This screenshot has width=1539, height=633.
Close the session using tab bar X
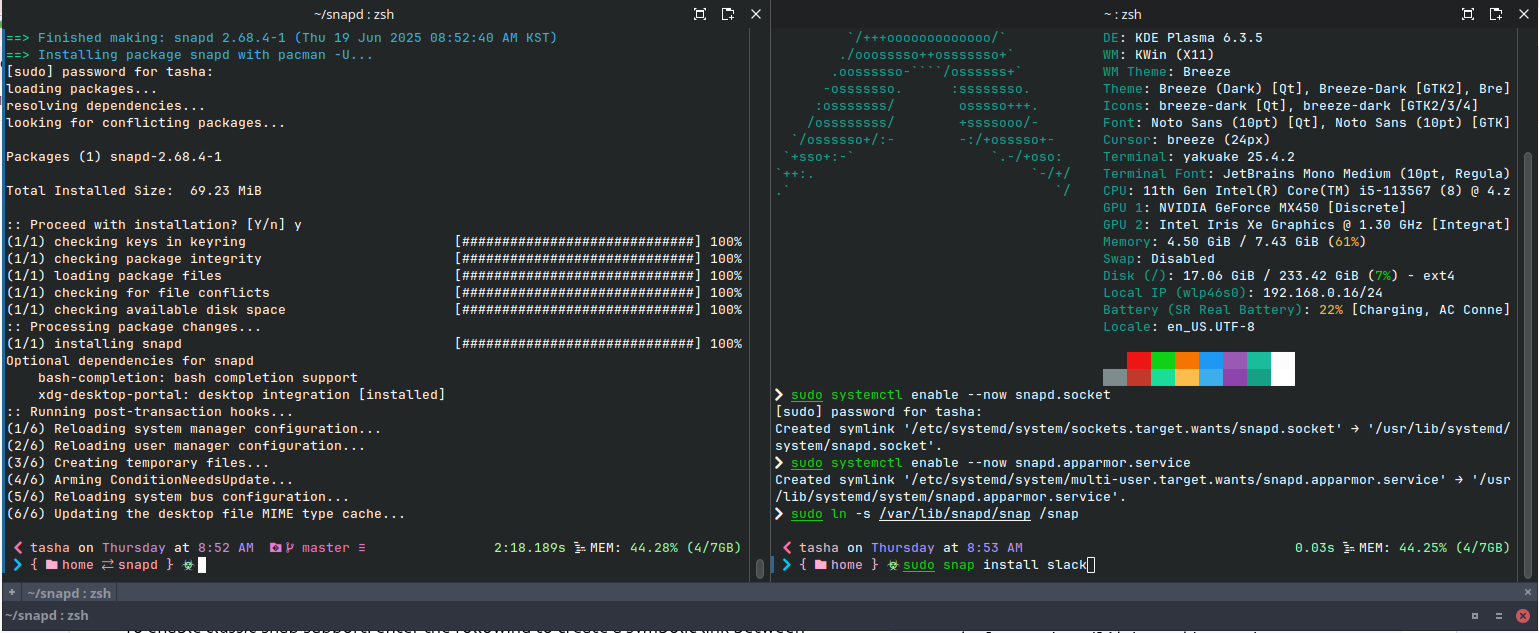coord(1526,592)
